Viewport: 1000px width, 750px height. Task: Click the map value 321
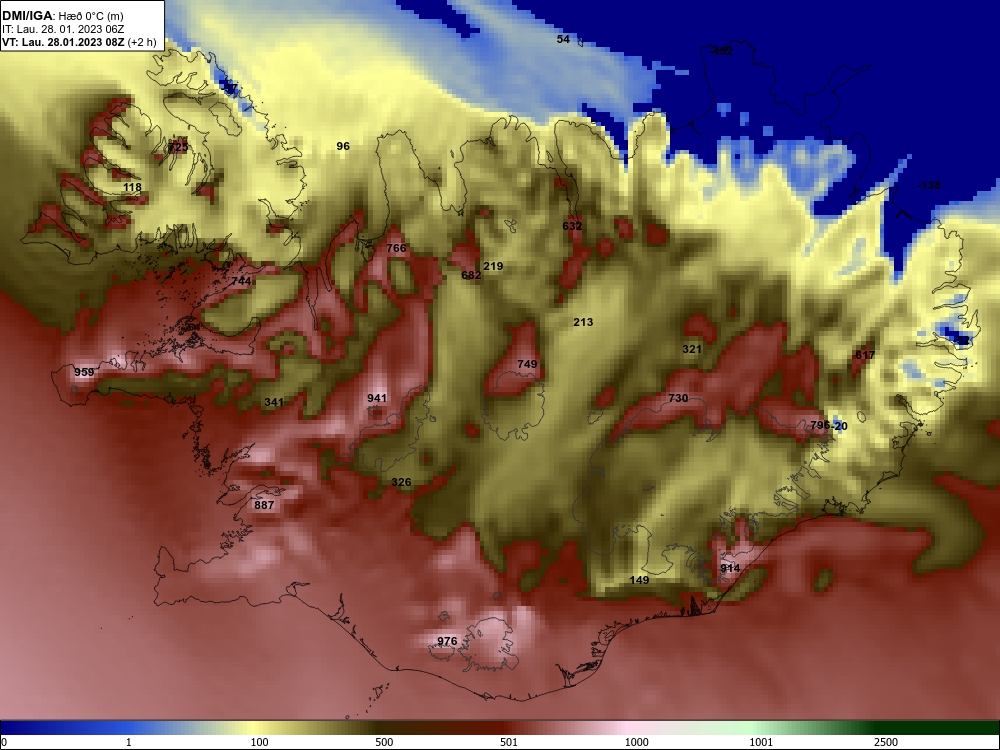coord(692,349)
